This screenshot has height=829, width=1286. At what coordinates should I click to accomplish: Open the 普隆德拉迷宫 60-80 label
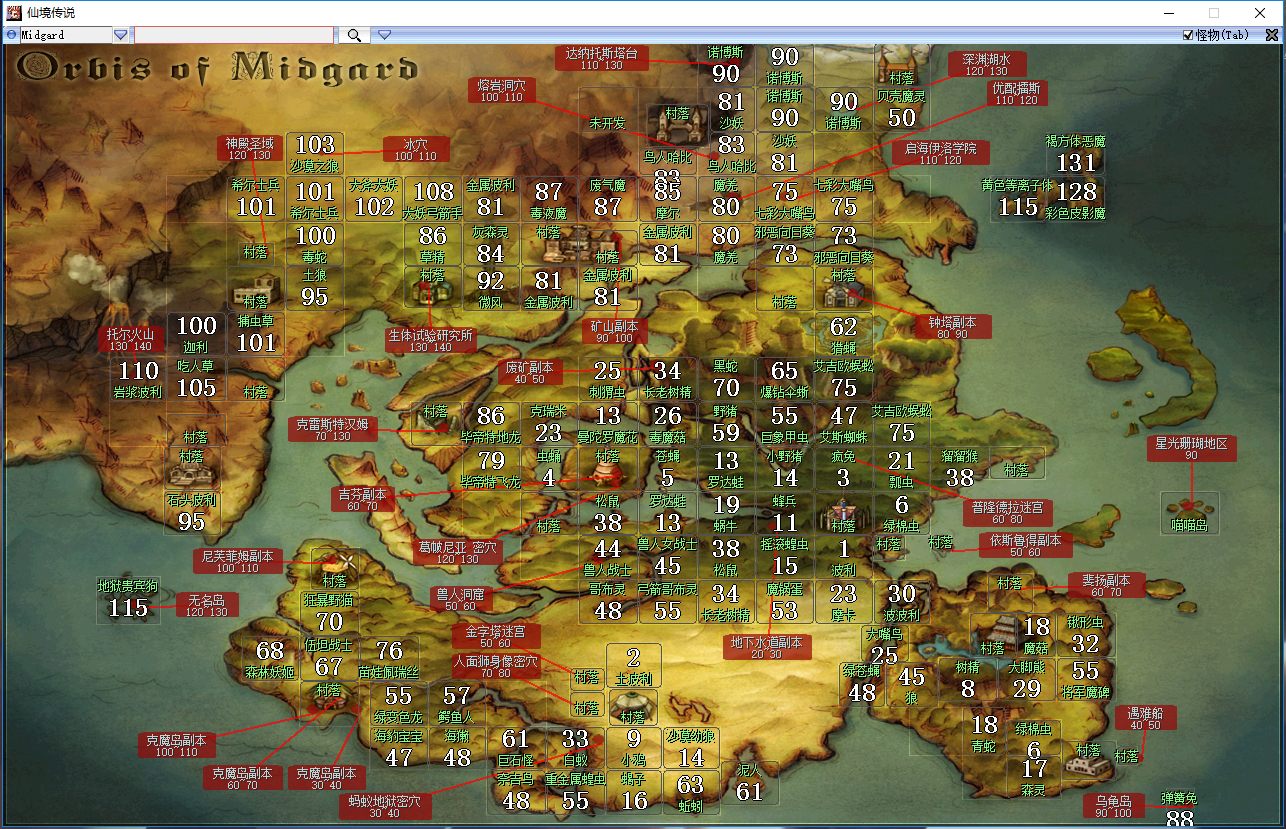tap(1007, 513)
